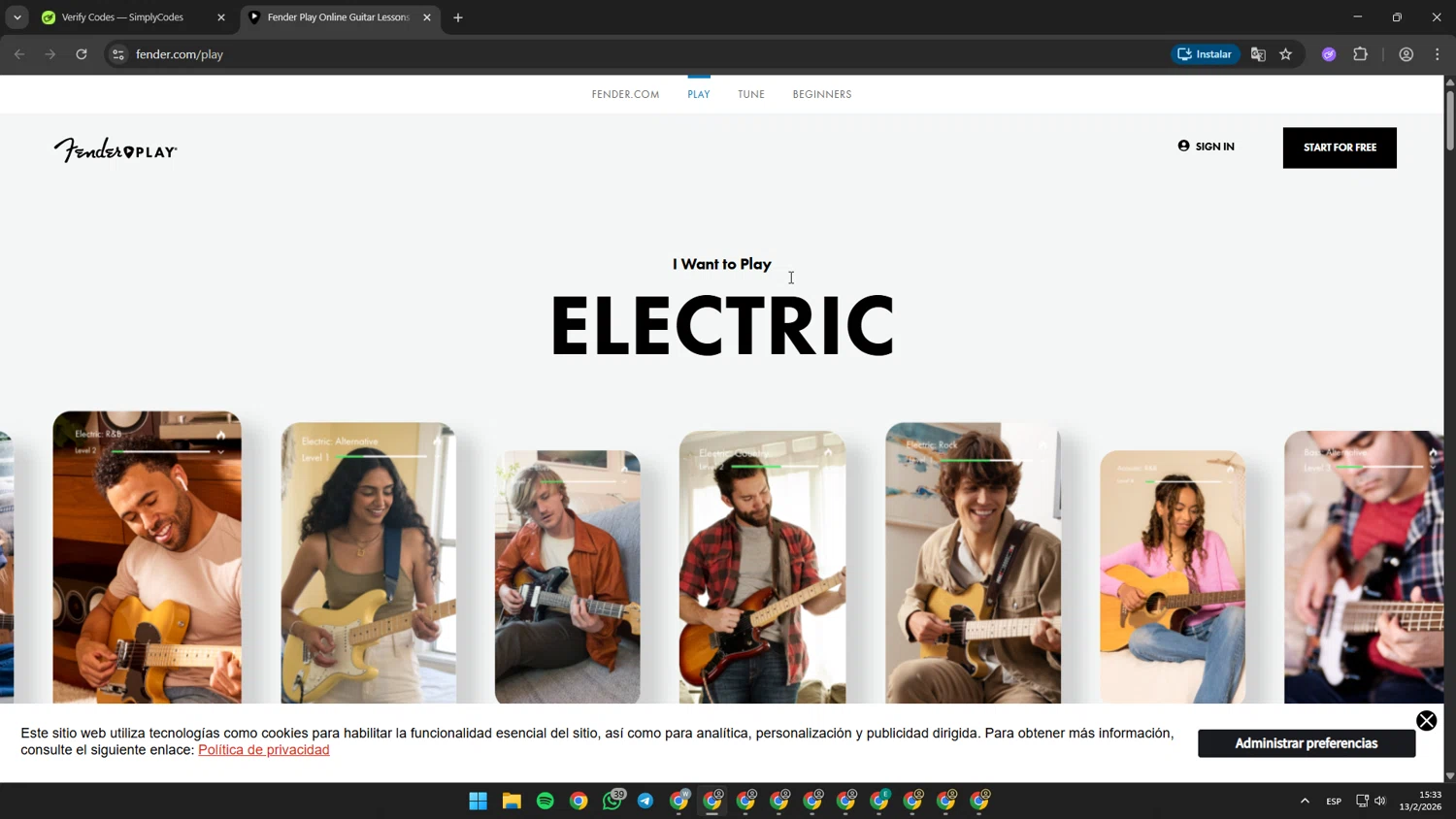Click Administrar preferencias button
Screen dimensions: 1456x819
pyautogui.click(x=1307, y=743)
